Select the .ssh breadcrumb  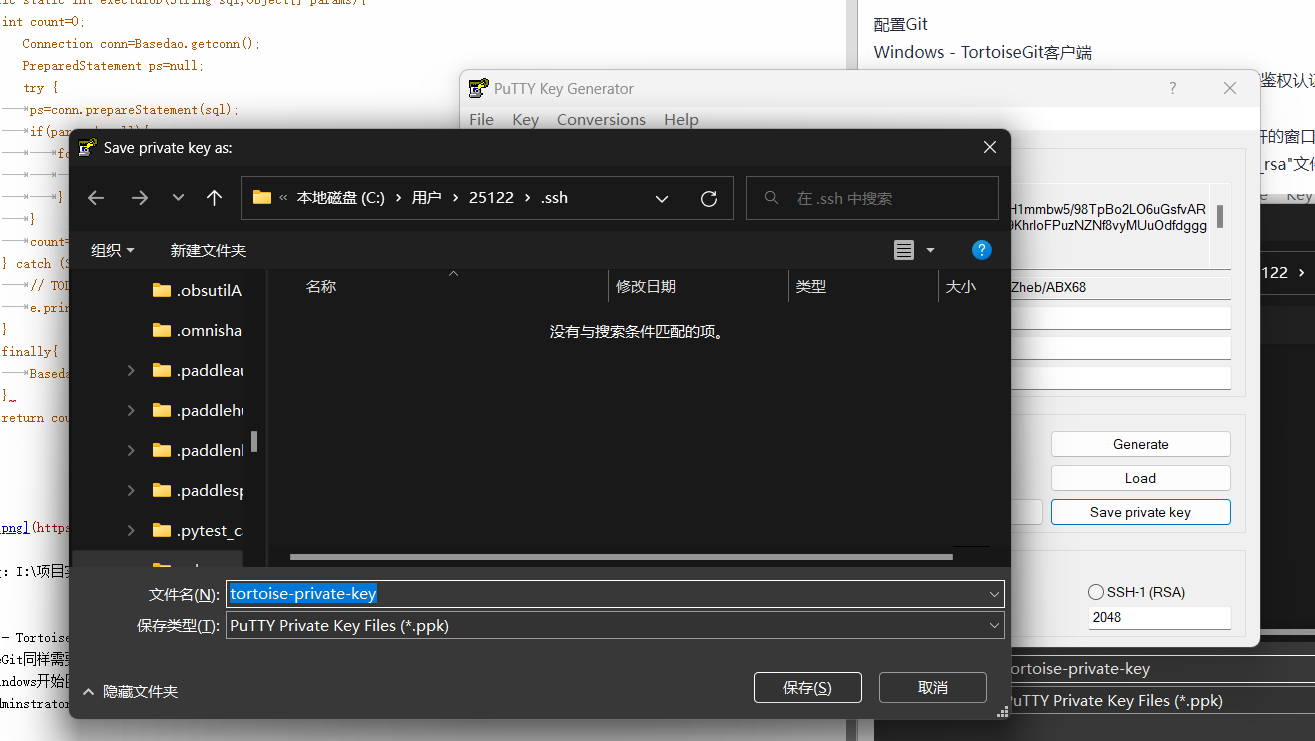555,198
